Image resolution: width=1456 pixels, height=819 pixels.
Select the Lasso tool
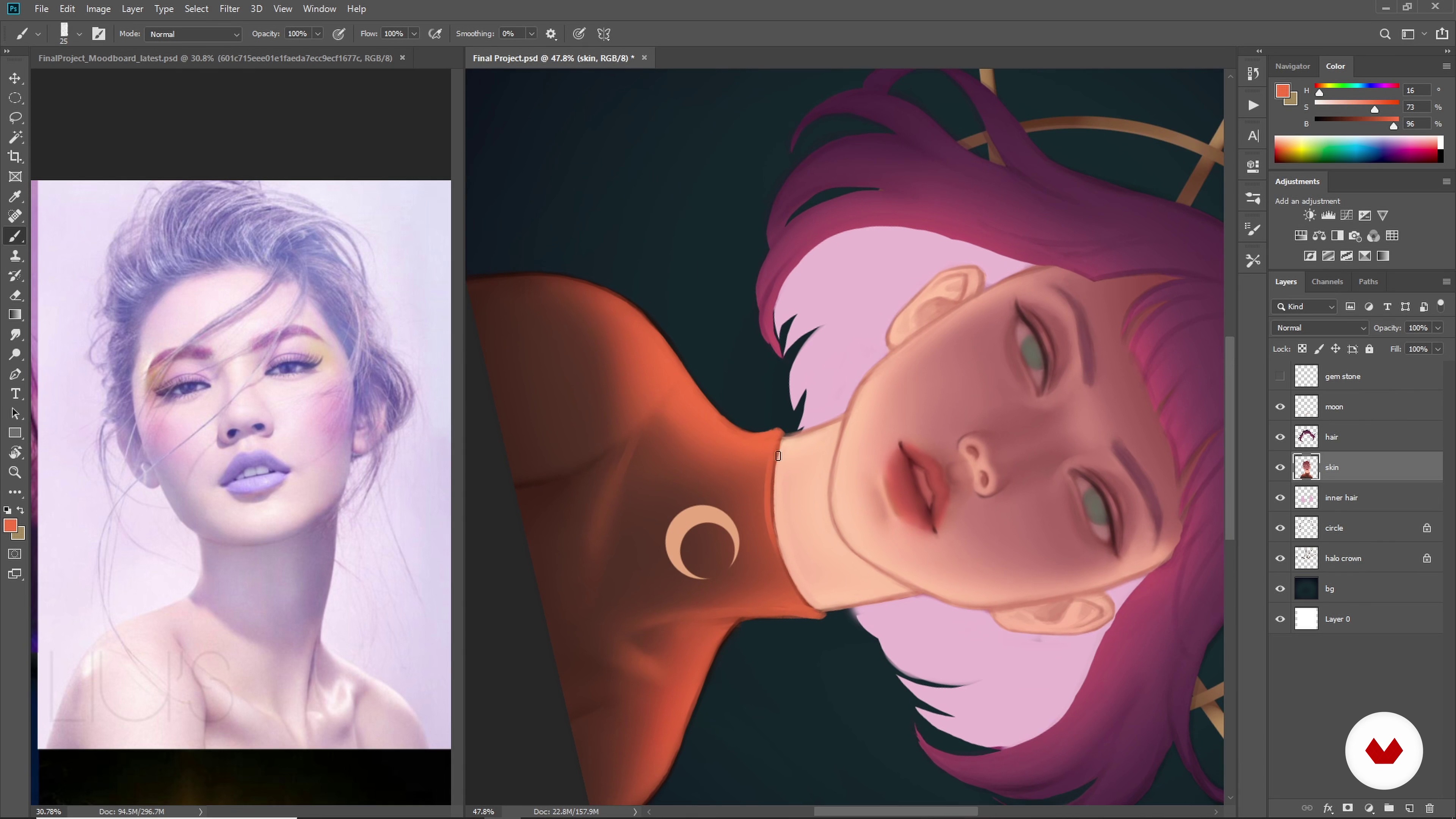point(15,118)
